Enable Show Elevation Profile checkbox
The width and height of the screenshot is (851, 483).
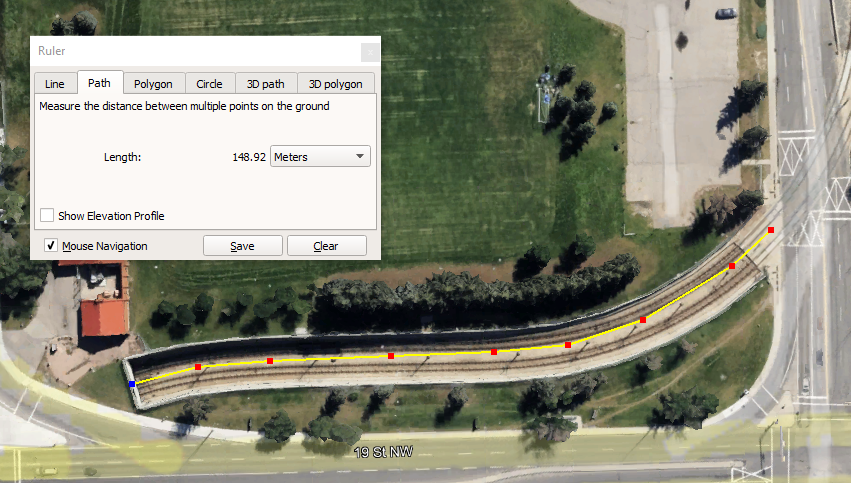click(x=47, y=215)
